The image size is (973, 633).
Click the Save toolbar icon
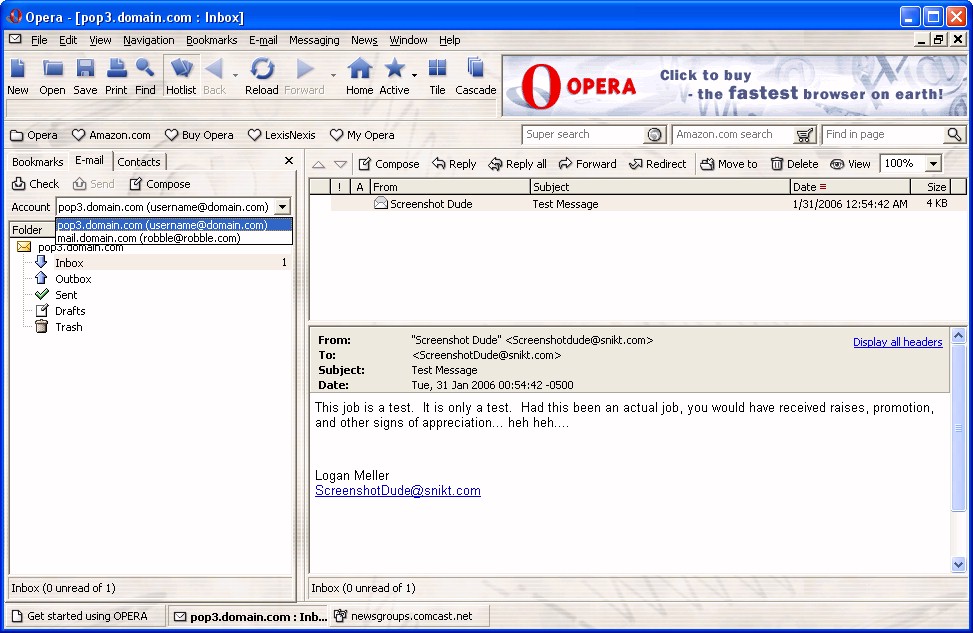tap(85, 69)
